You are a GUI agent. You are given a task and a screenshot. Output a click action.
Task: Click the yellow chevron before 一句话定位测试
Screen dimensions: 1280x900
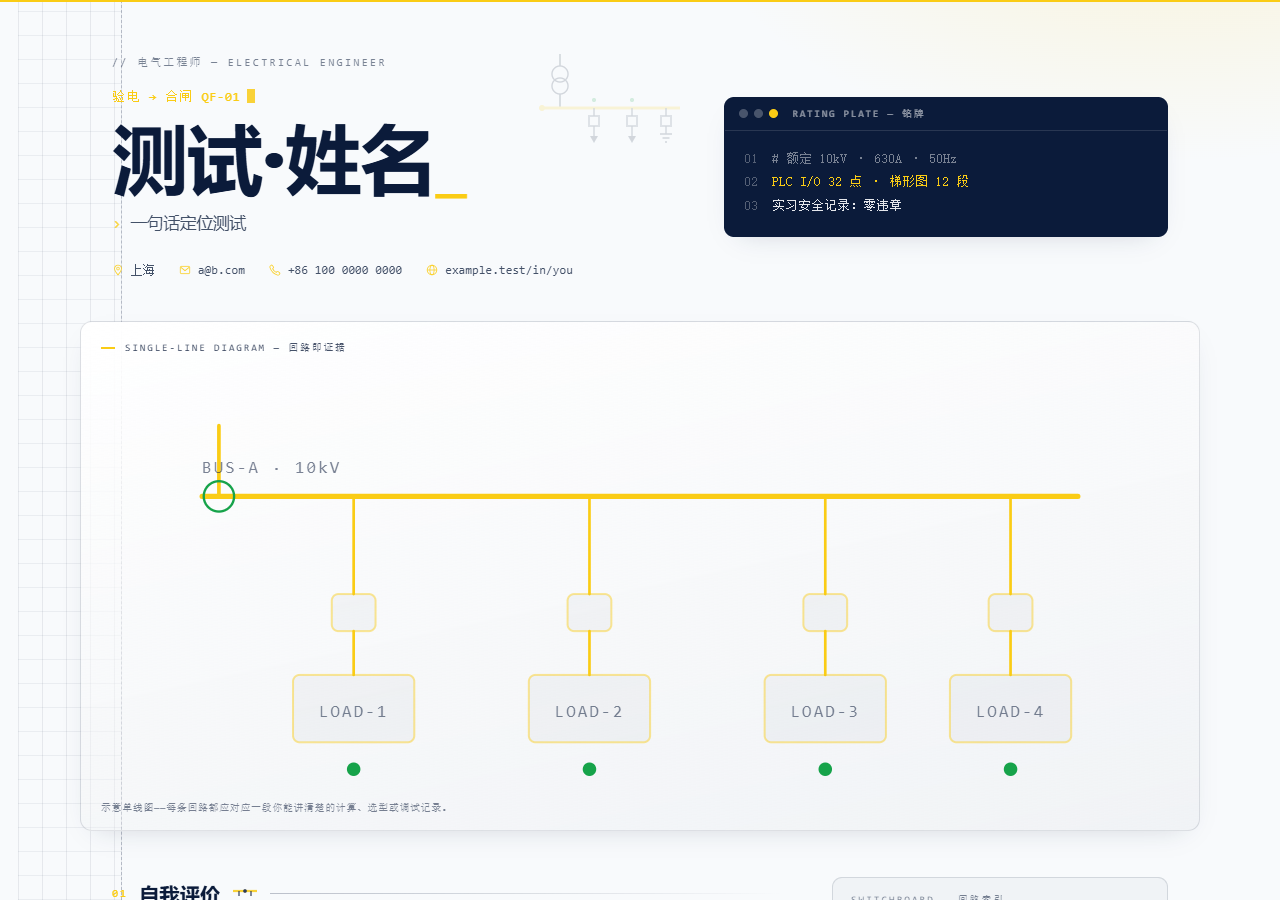click(117, 224)
